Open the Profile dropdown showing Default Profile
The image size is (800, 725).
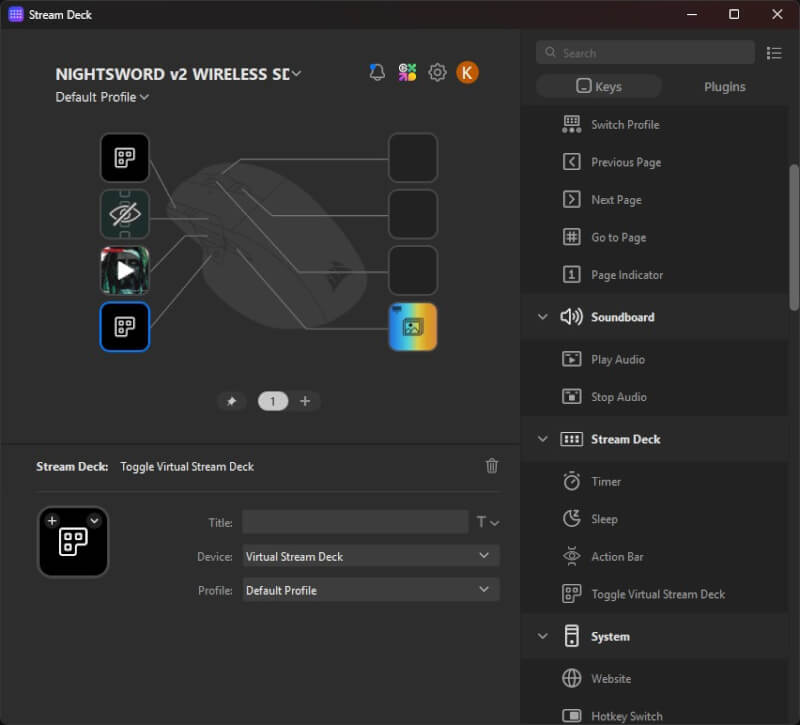(371, 590)
